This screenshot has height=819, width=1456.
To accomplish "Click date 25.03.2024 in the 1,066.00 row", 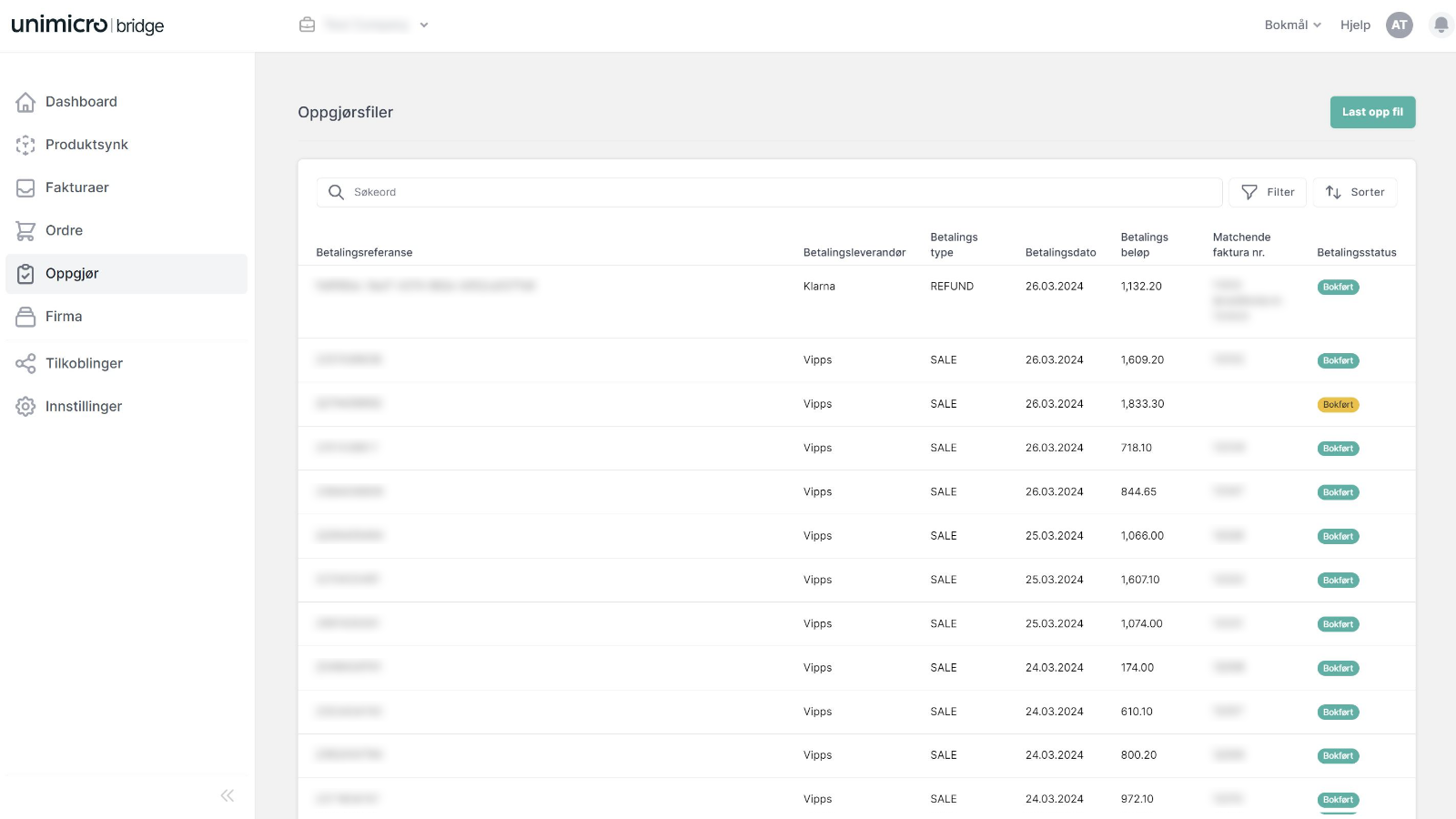I will point(1054,536).
